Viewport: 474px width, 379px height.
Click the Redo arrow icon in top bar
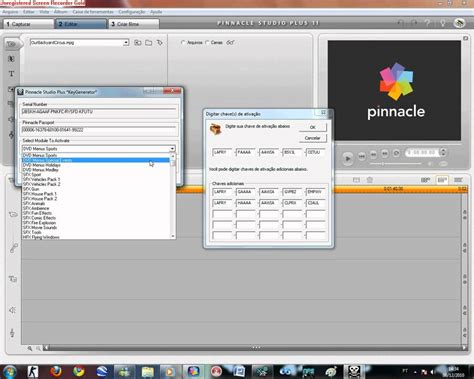[414, 23]
